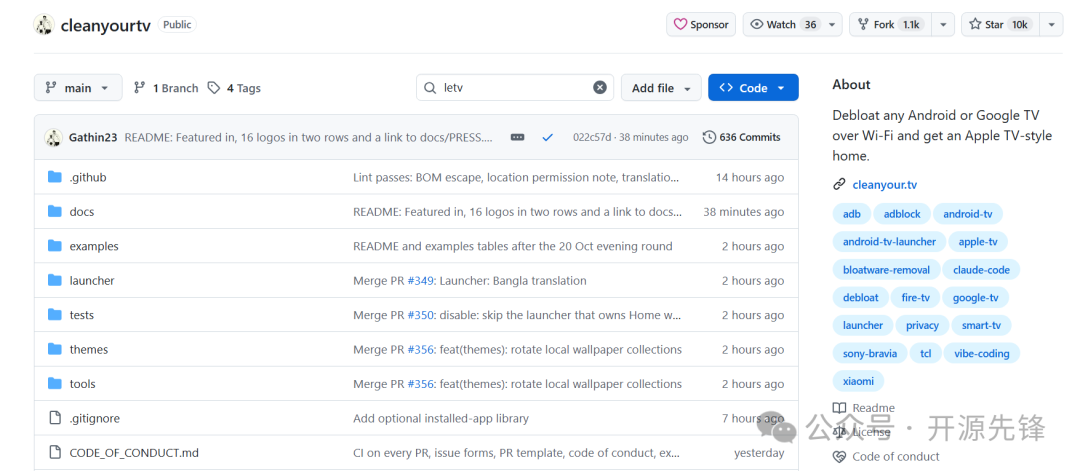Click the Sponsor heart button
Image resolution: width=1080 pixels, height=471 pixels.
point(700,25)
